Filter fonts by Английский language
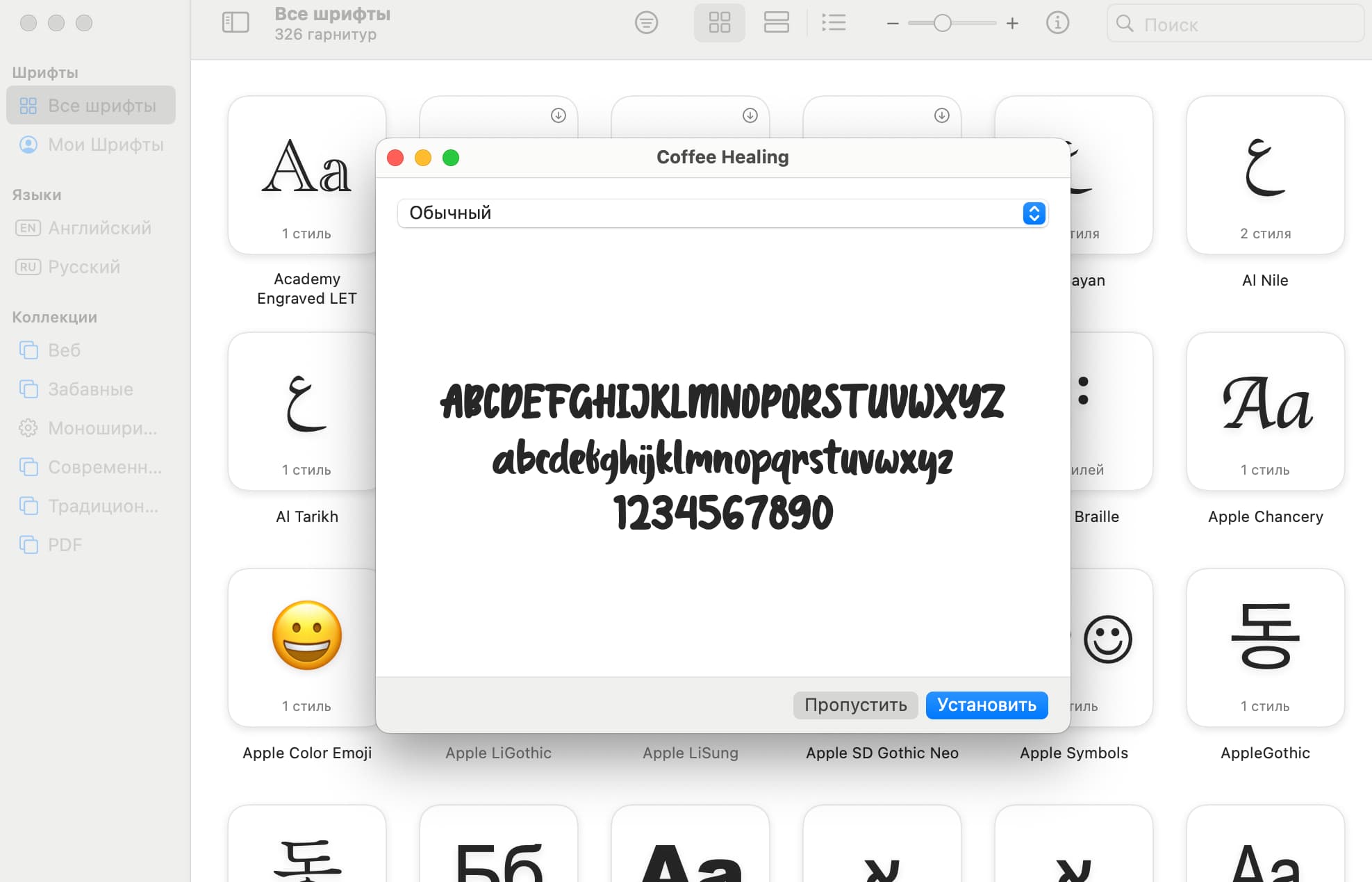The image size is (1372, 882). point(91,228)
